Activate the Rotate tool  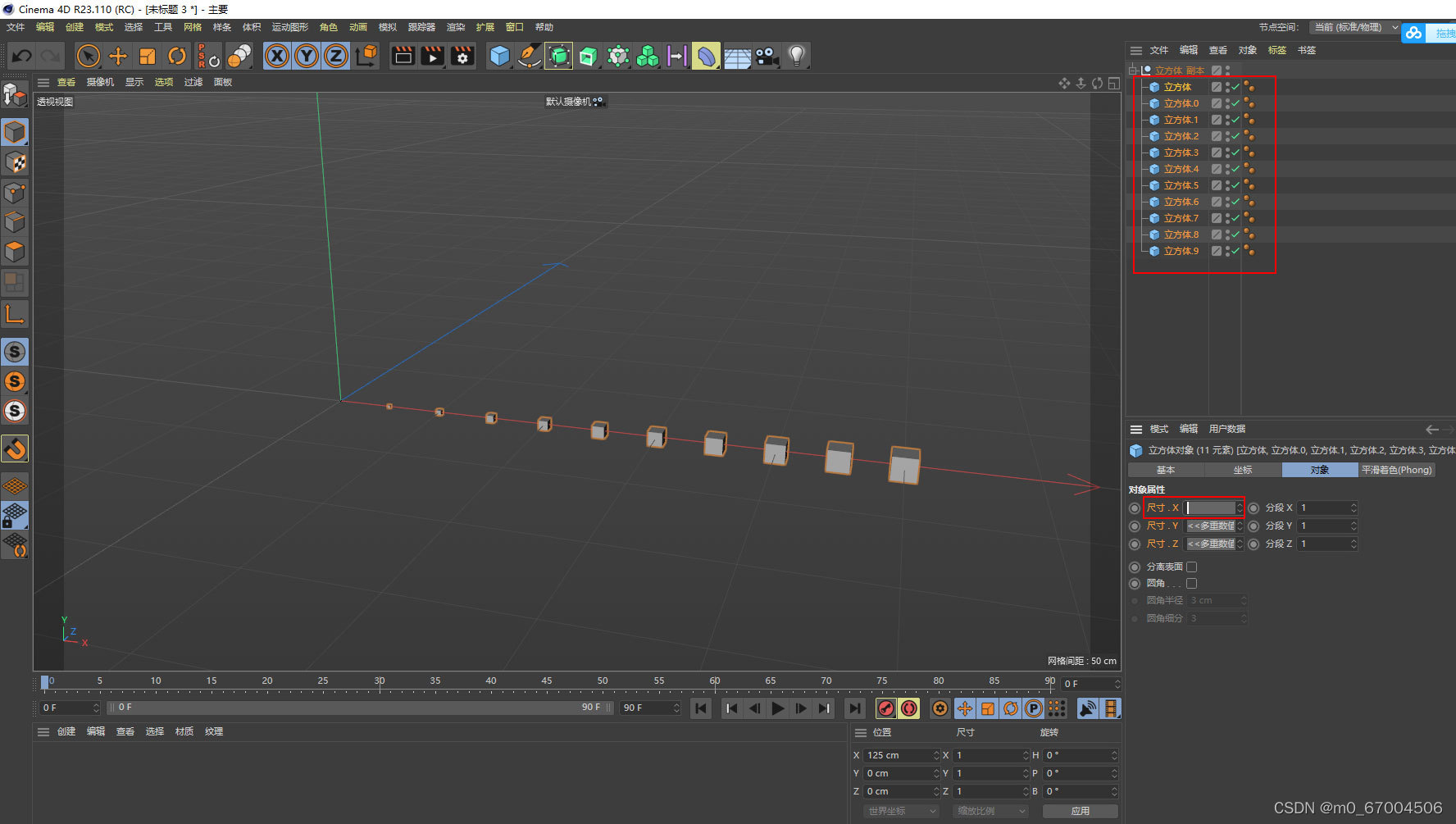[177, 56]
